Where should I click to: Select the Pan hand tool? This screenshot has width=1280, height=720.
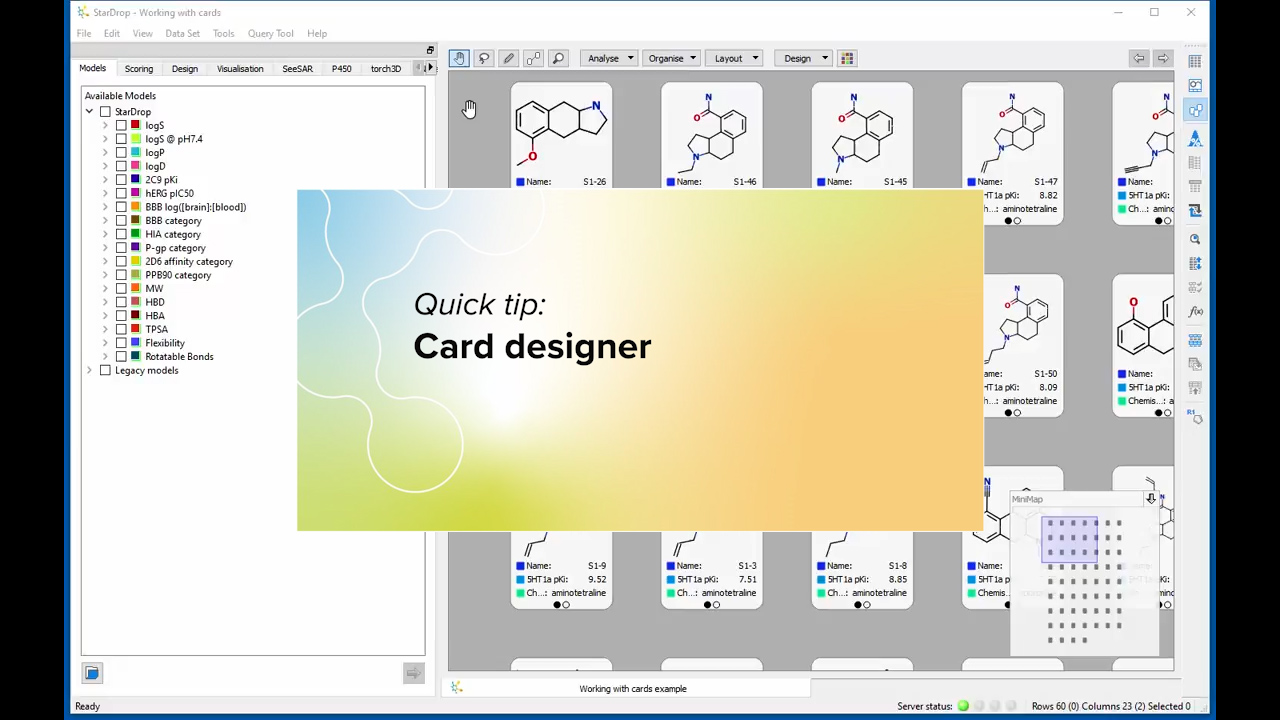[459, 57]
